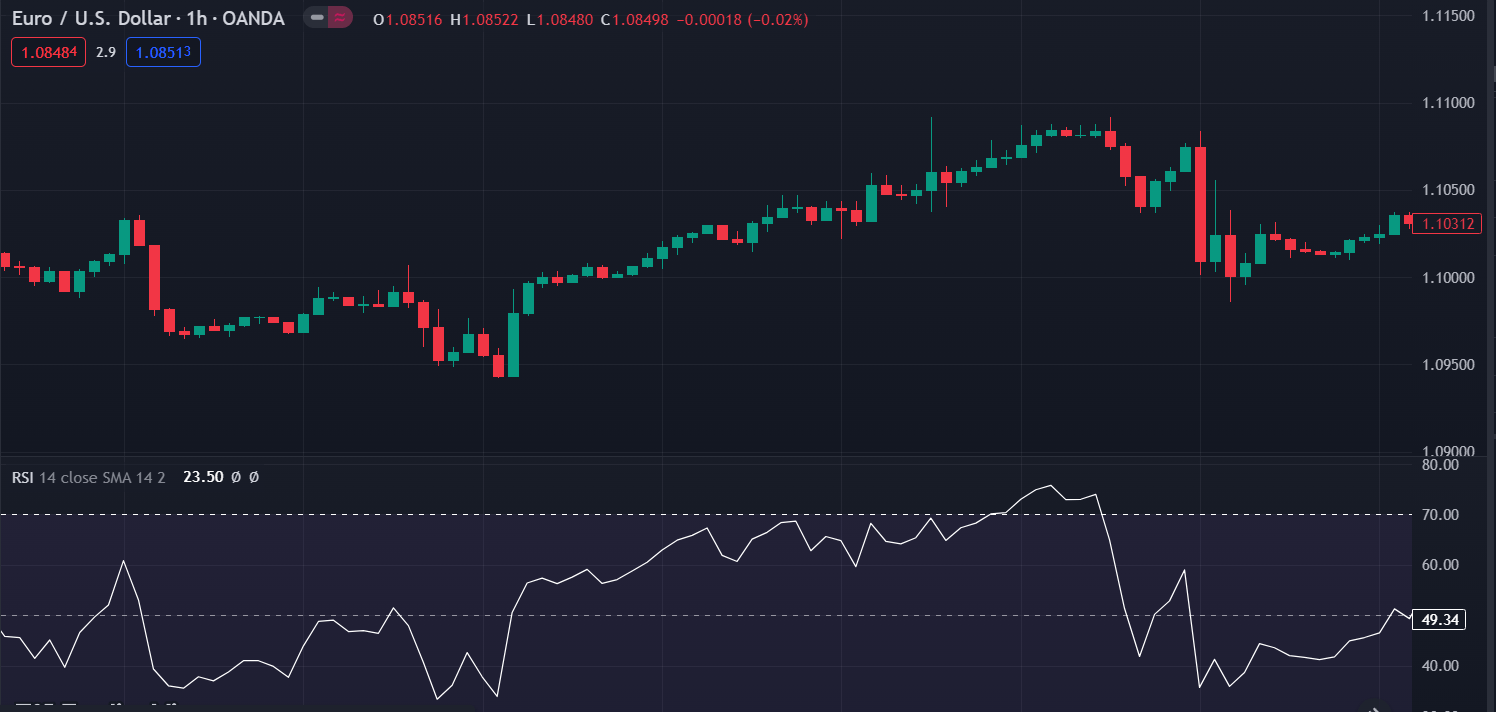Click the red current price label 1.10312
This screenshot has height=712, width=1496.
point(1449,224)
